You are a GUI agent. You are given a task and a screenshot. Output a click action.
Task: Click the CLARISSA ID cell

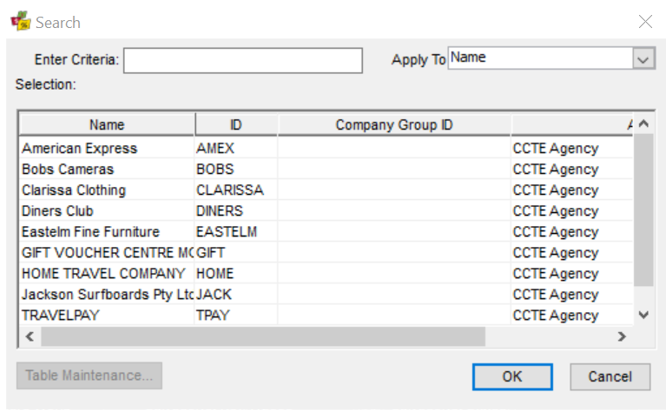[x=236, y=190]
